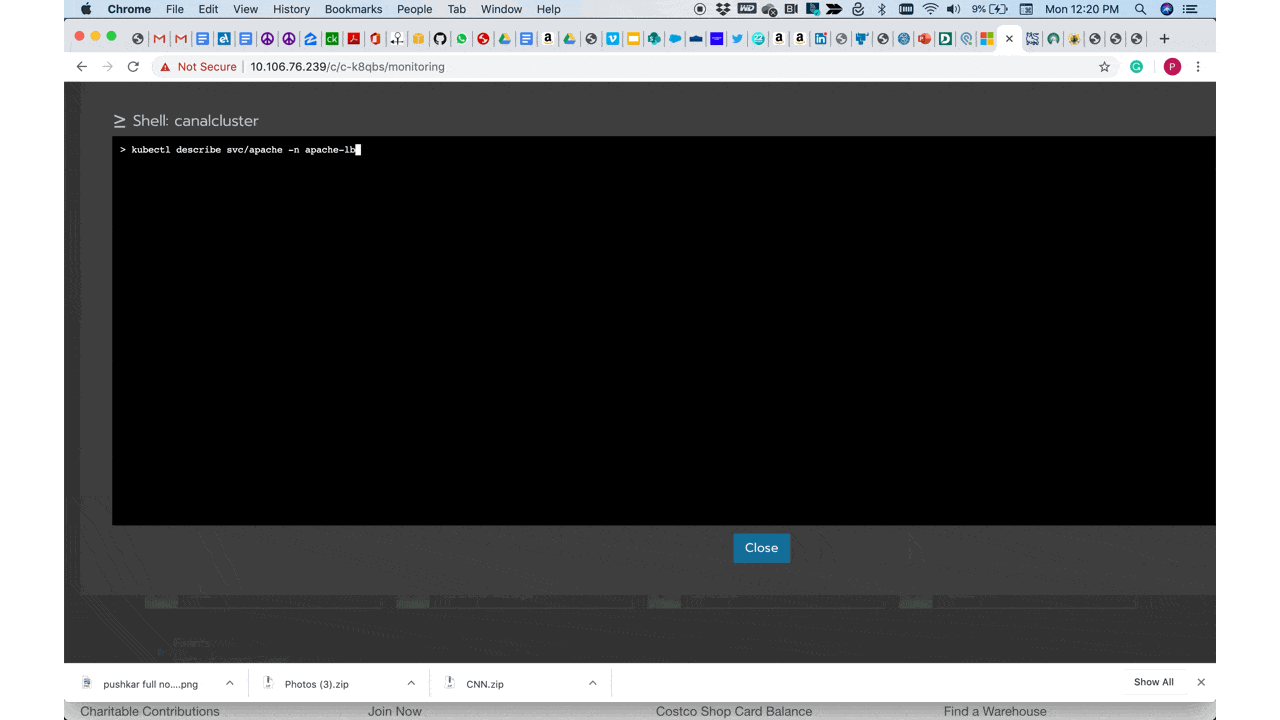1280x720 pixels.
Task: Open the Grammarly extension icon
Action: [1136, 67]
